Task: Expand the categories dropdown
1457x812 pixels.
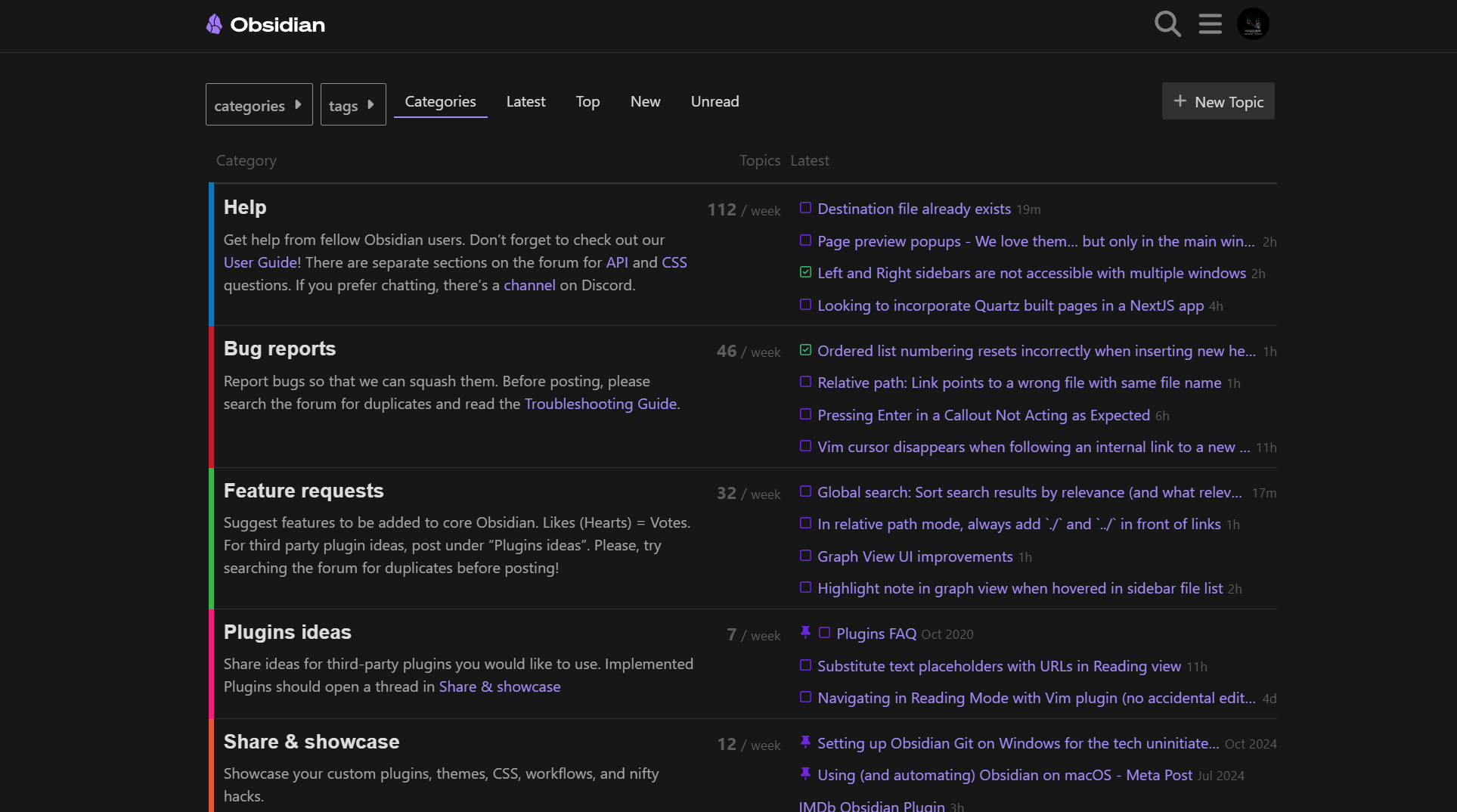Action: 259,105
